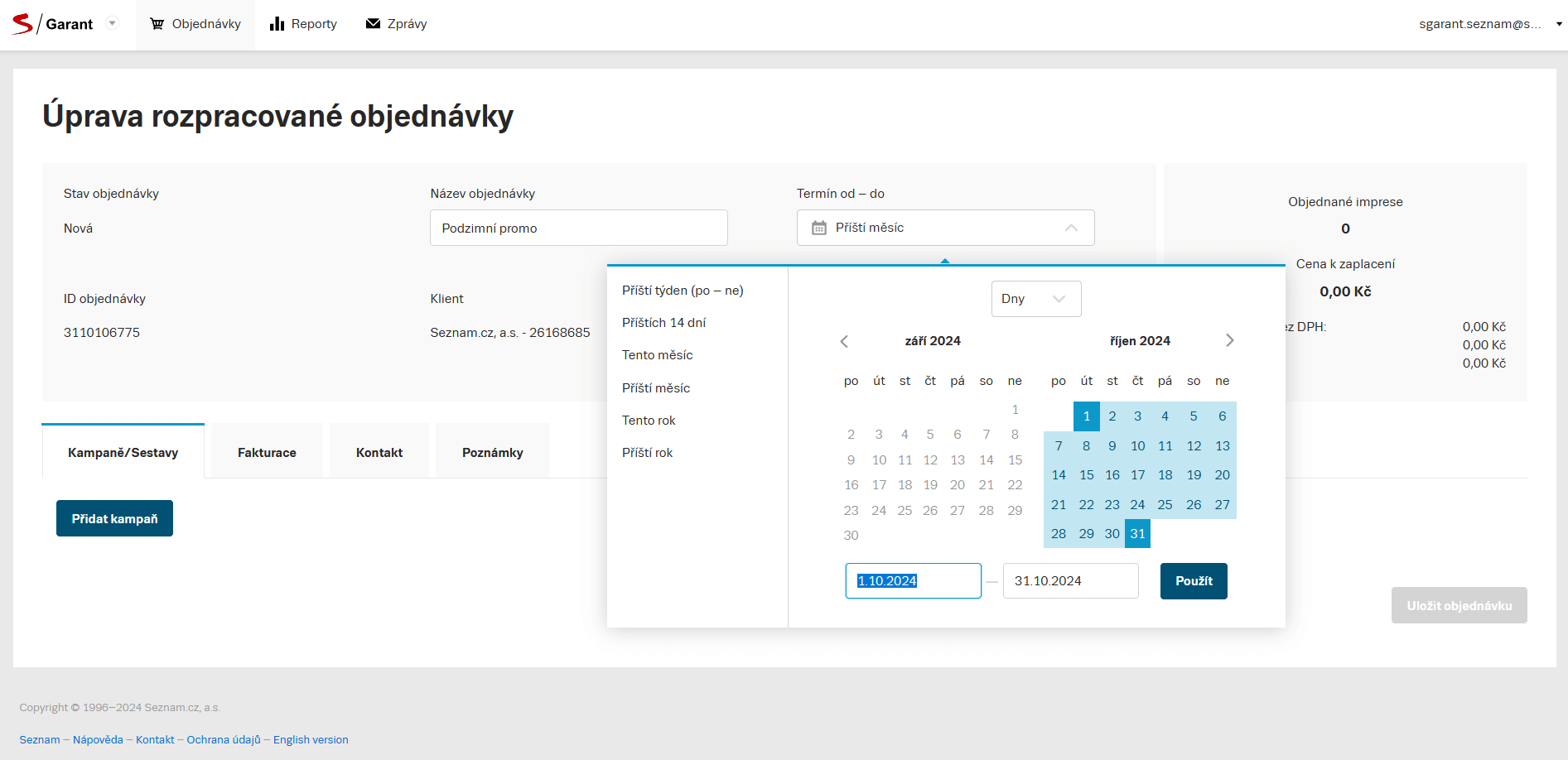Click the calendar icon in Termín field
Viewport: 1568px width, 760px height.
click(818, 228)
